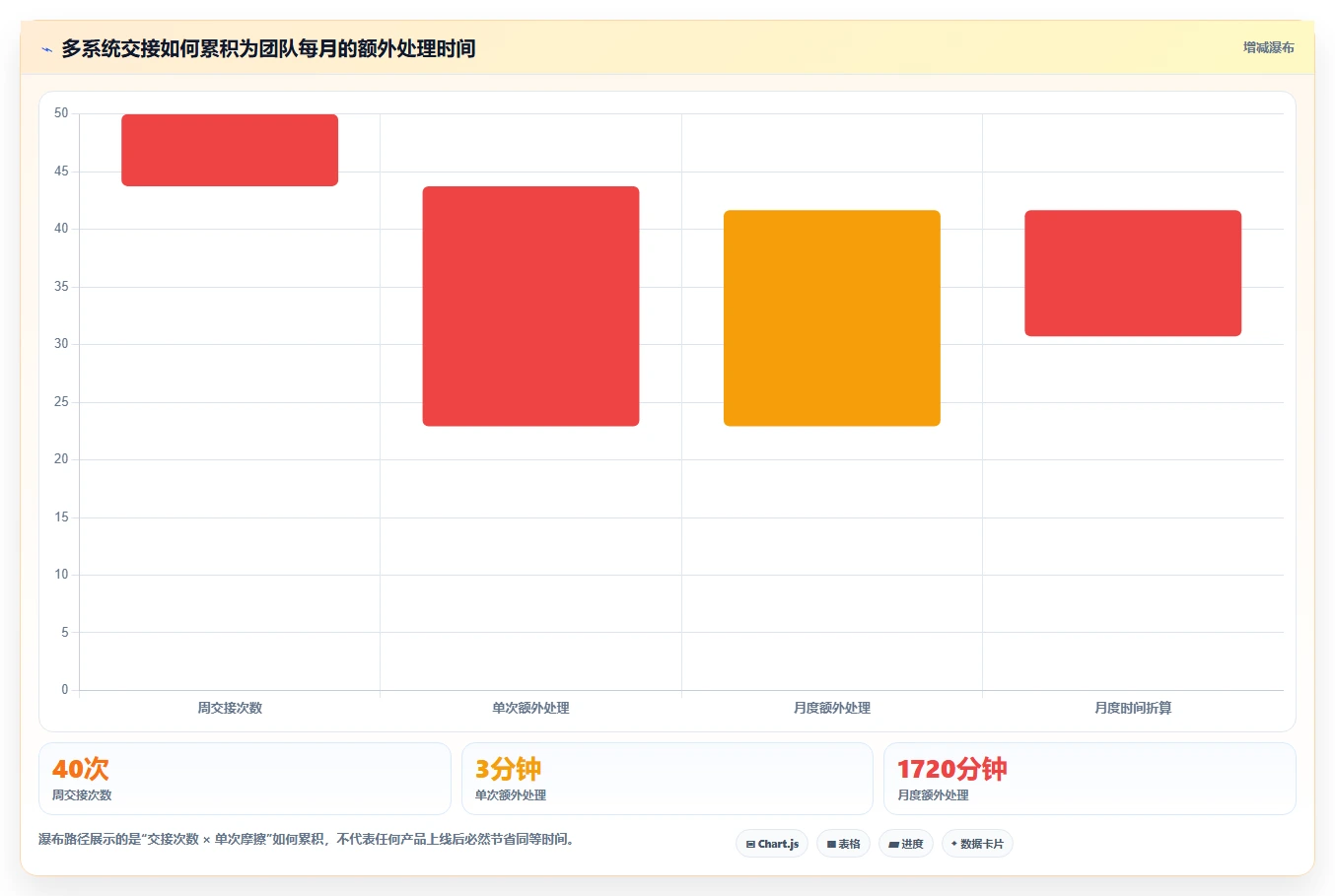Click the 月度额外处理 x-axis label
This screenshot has height=896, width=1335.
coord(832,708)
